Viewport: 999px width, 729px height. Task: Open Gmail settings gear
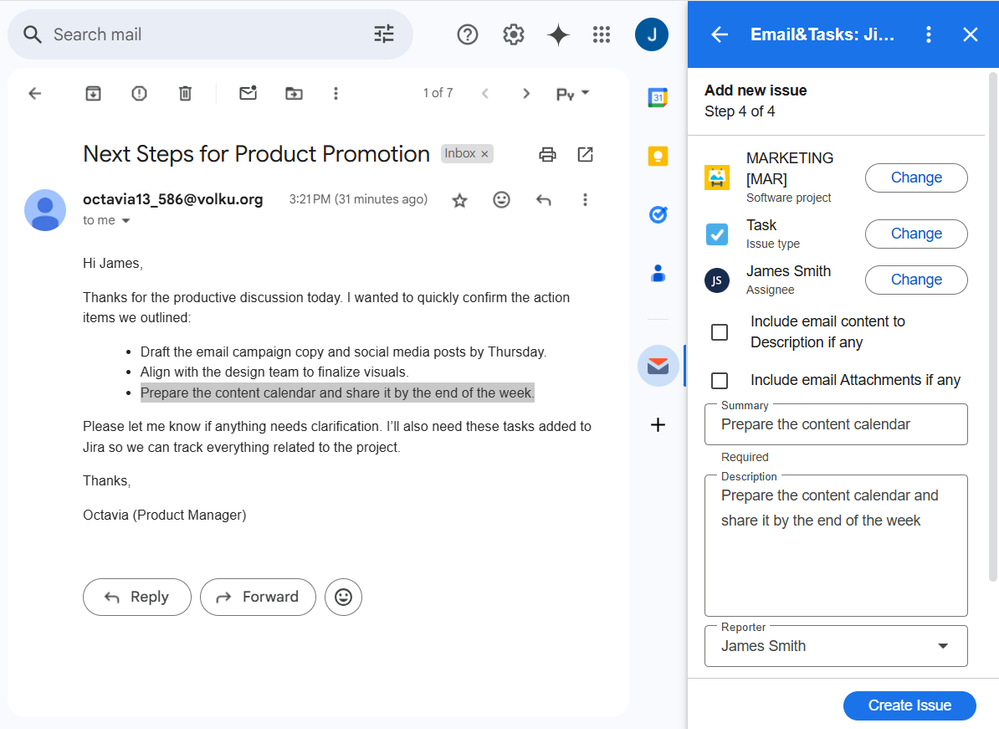514,34
